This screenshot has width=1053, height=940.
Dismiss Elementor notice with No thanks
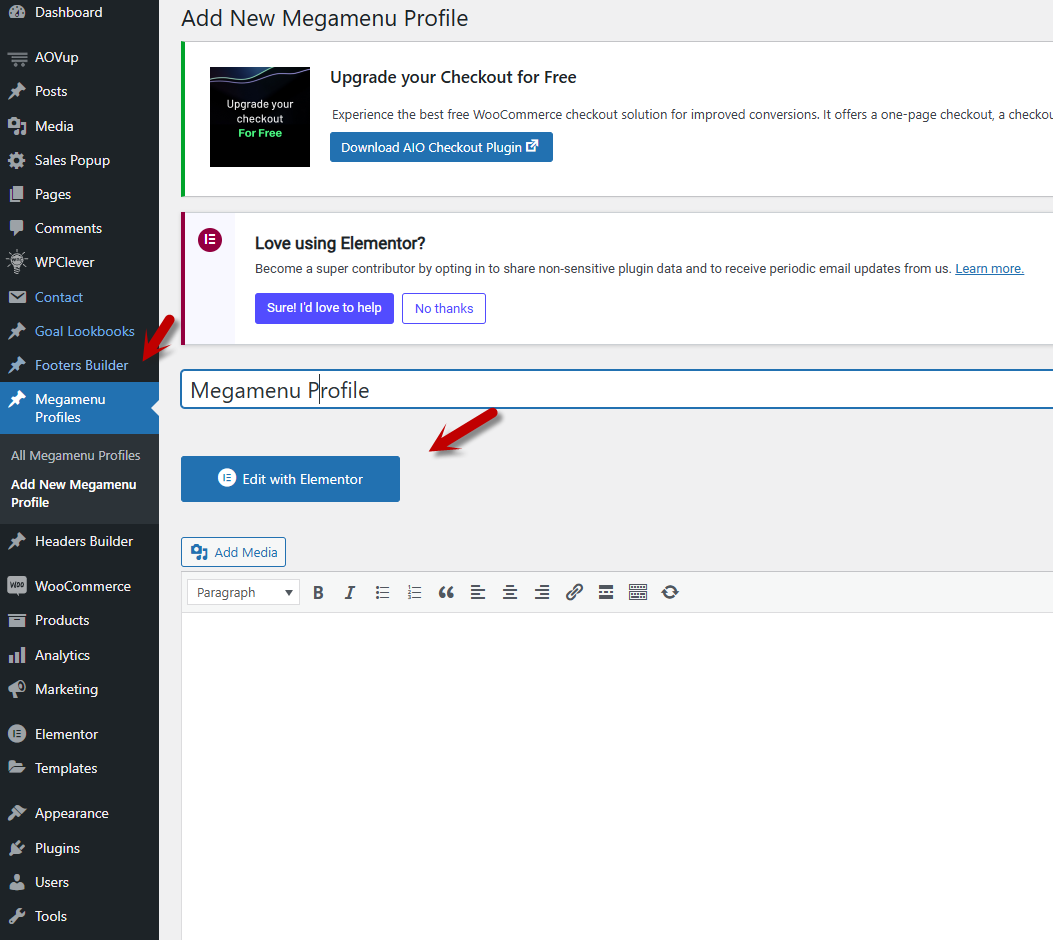click(x=444, y=308)
